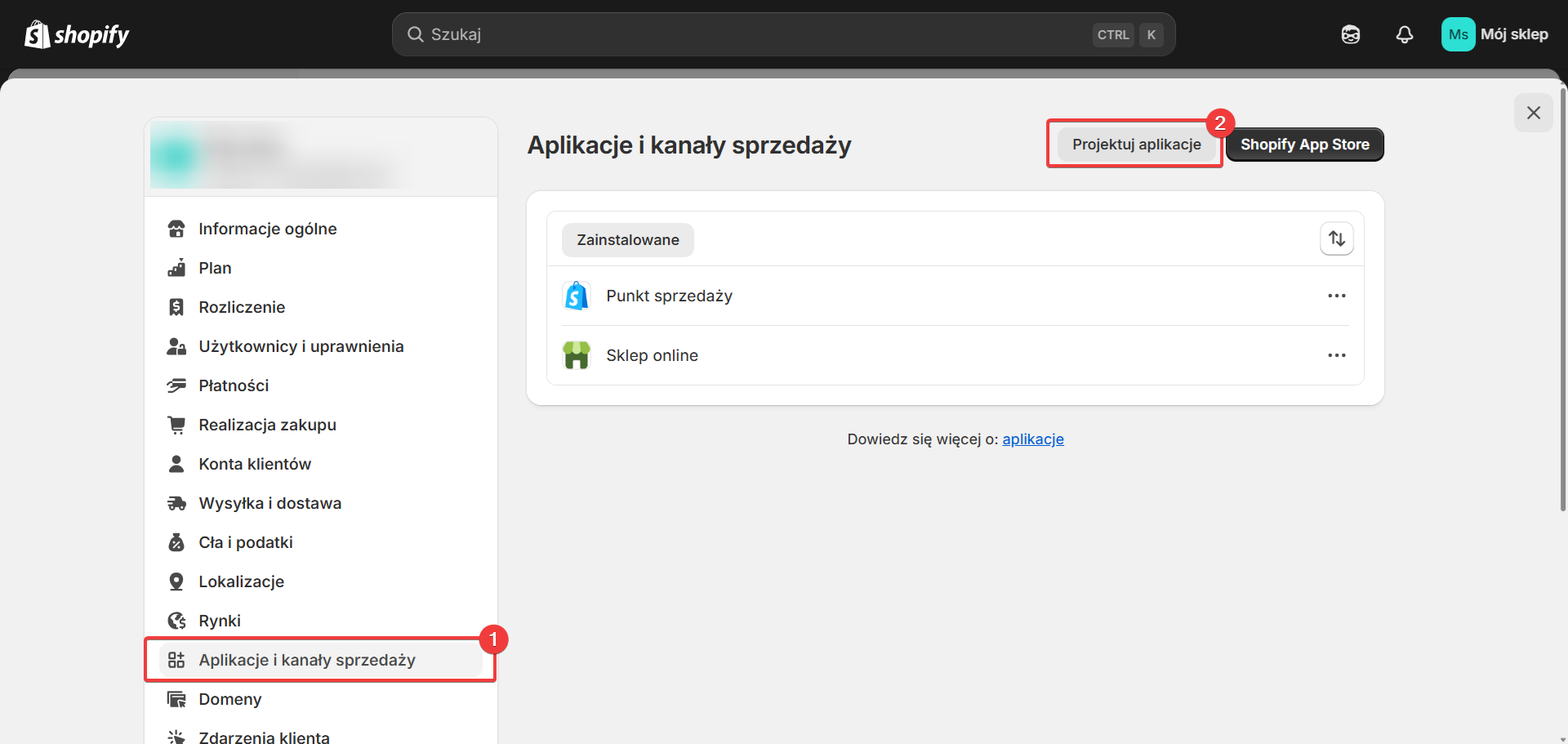The image size is (1568, 744).
Task: Open the notifications bell
Action: click(x=1404, y=34)
